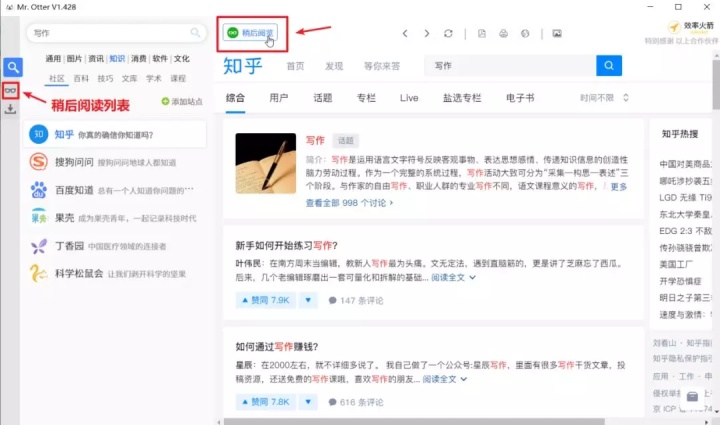Screen dimensions: 720x425
Task: Select the 消费 category
Action: point(139,59)
